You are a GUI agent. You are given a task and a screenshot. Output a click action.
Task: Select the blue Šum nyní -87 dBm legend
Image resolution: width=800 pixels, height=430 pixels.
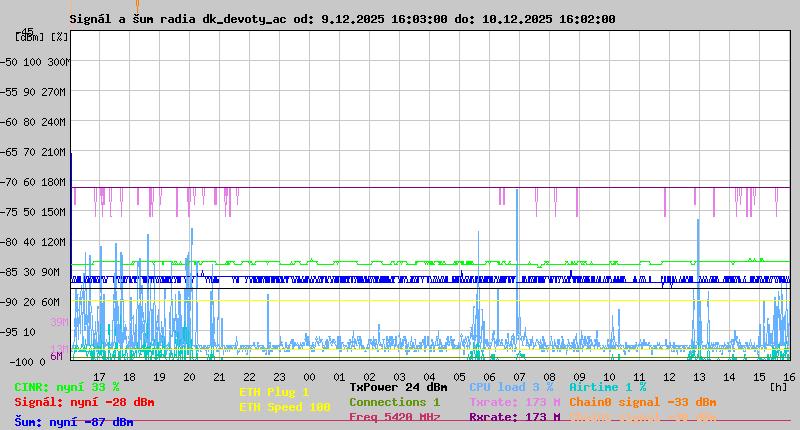(x=74, y=422)
